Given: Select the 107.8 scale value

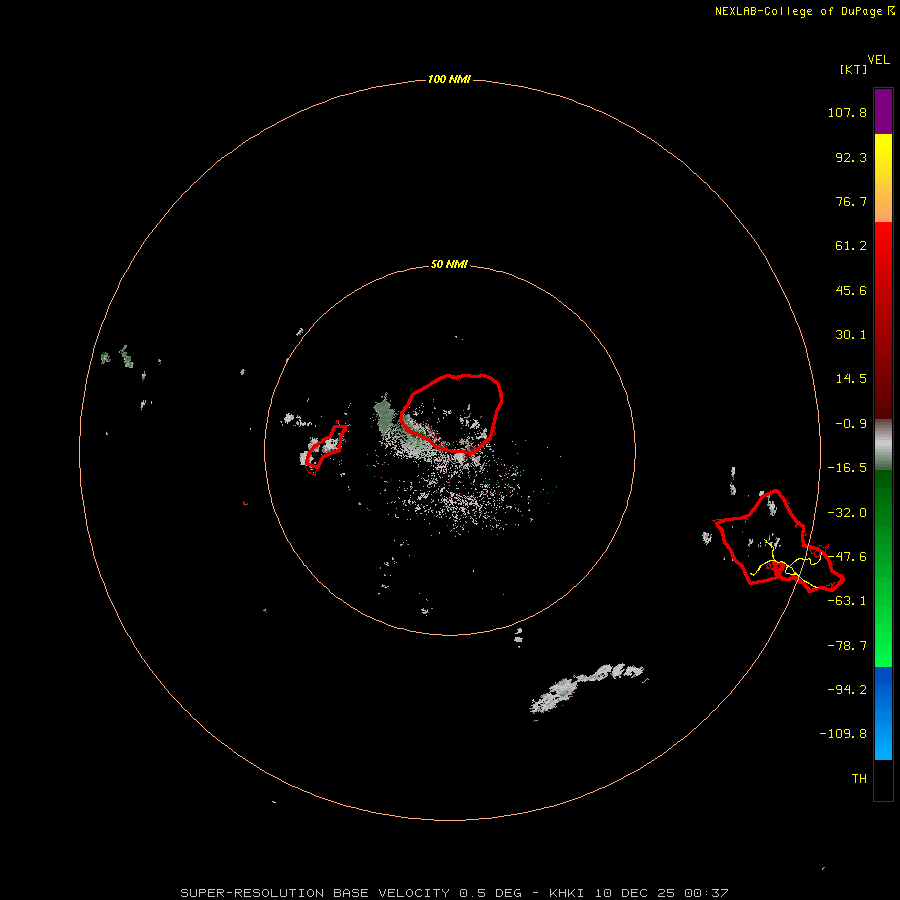Looking at the screenshot, I should [847, 112].
